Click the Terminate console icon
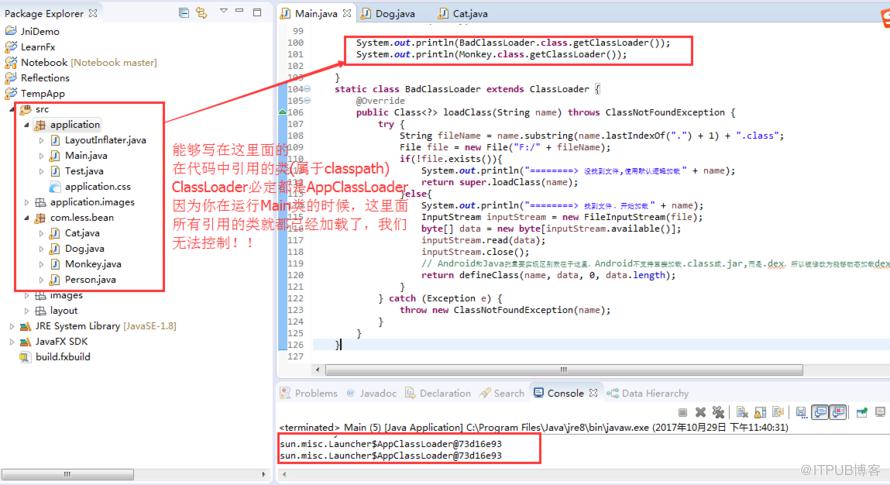This screenshot has height=485, width=890. 683,412
